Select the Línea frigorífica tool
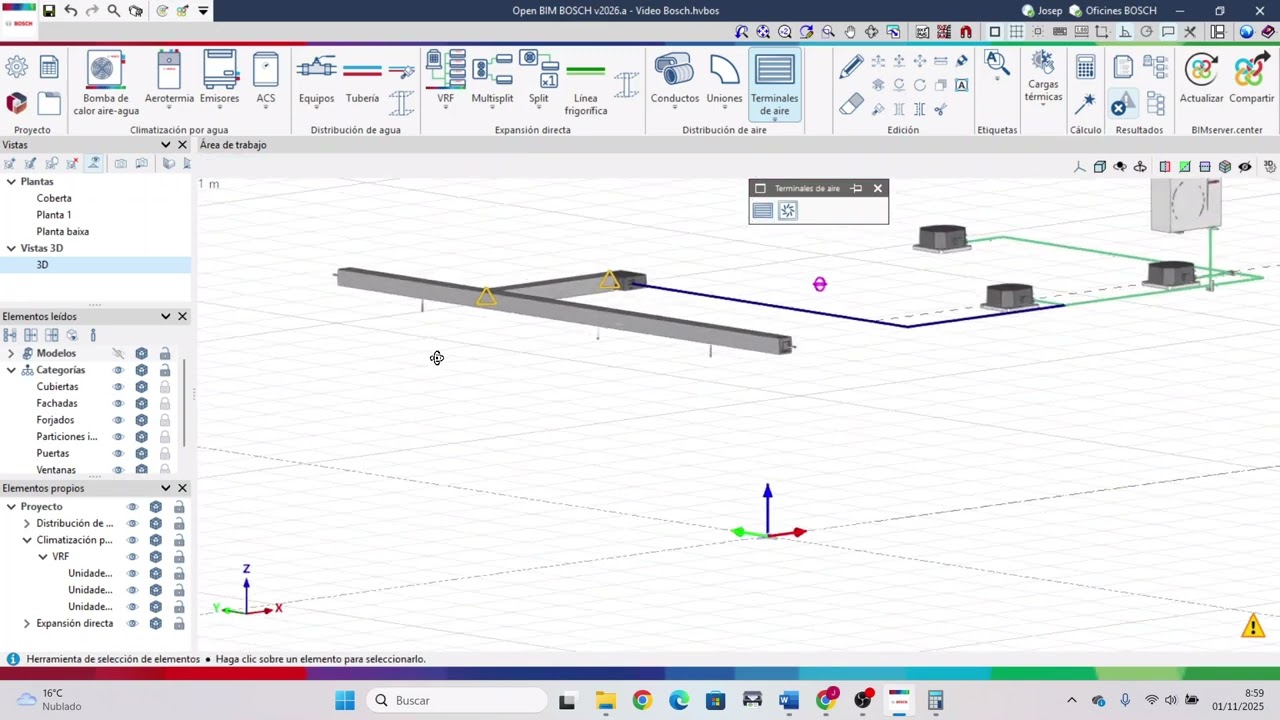The image size is (1280, 720). 585,84
